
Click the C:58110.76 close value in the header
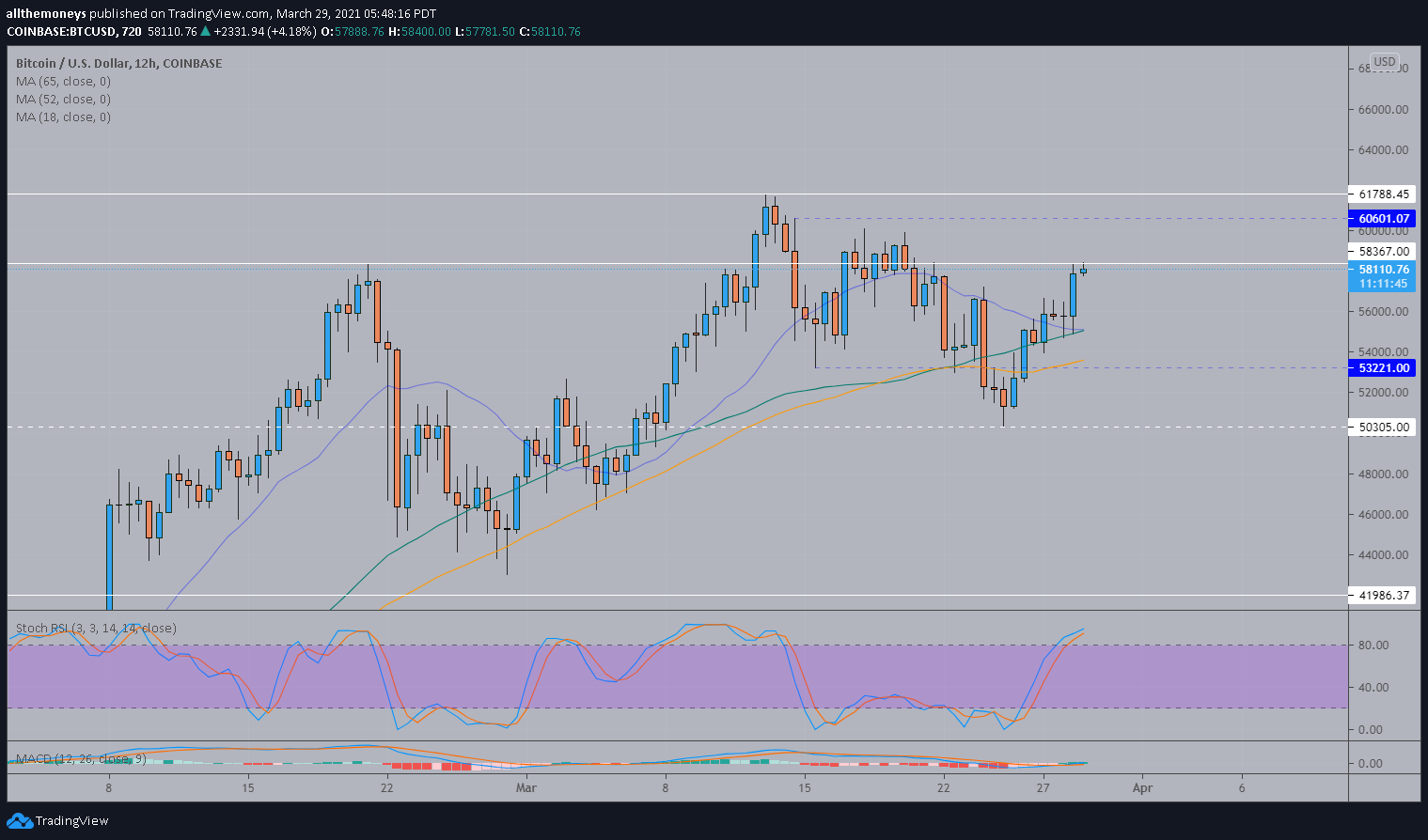pos(551,32)
